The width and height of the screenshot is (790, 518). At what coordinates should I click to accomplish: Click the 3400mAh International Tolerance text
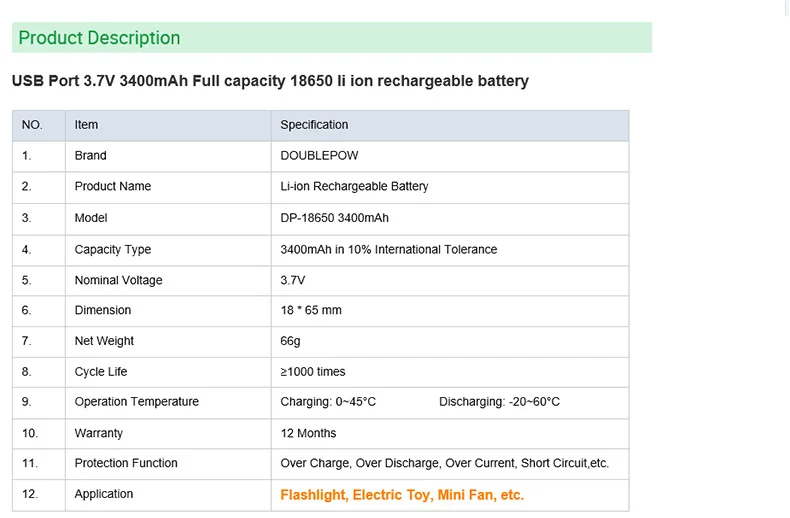[388, 249]
